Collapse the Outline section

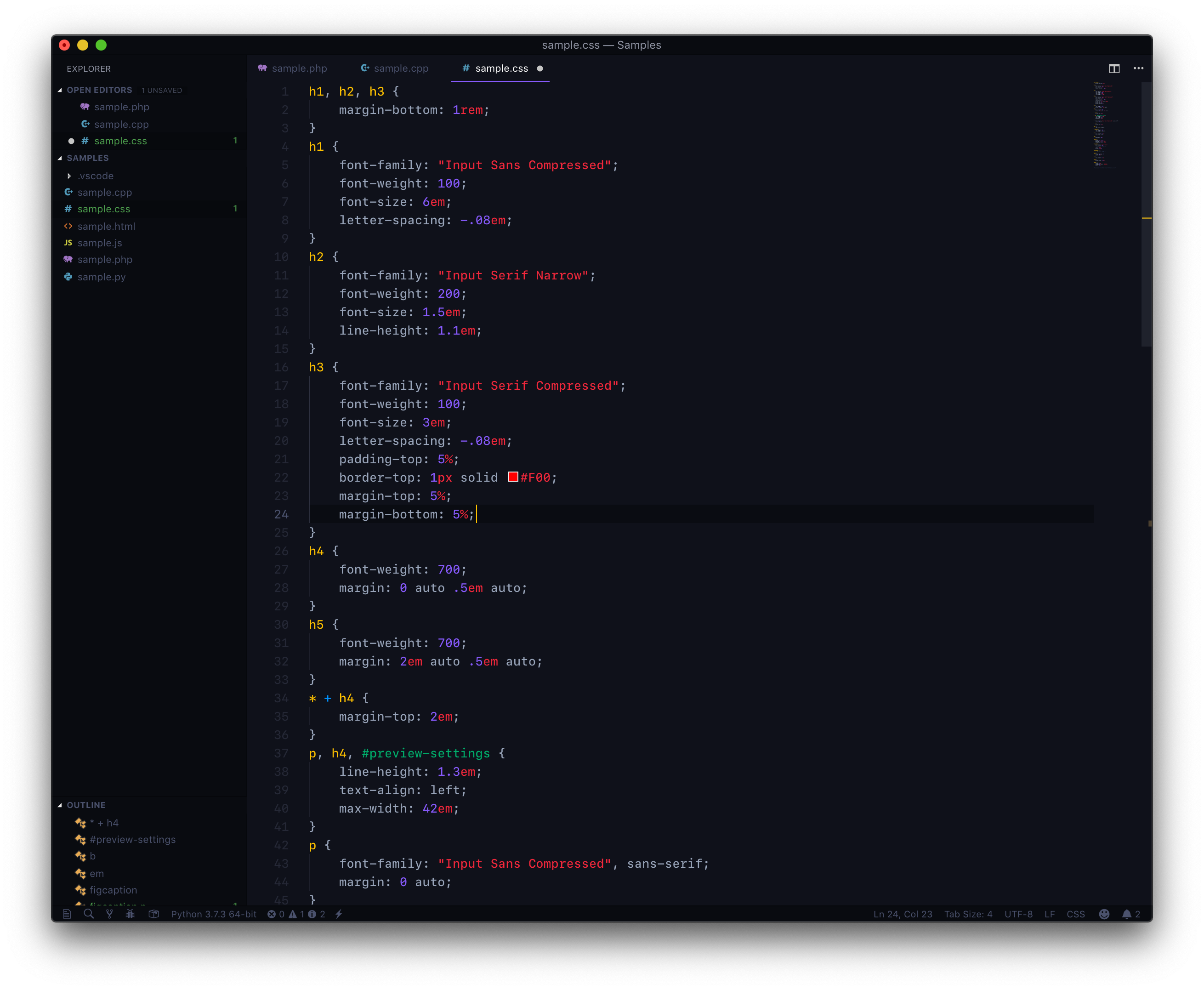60,805
